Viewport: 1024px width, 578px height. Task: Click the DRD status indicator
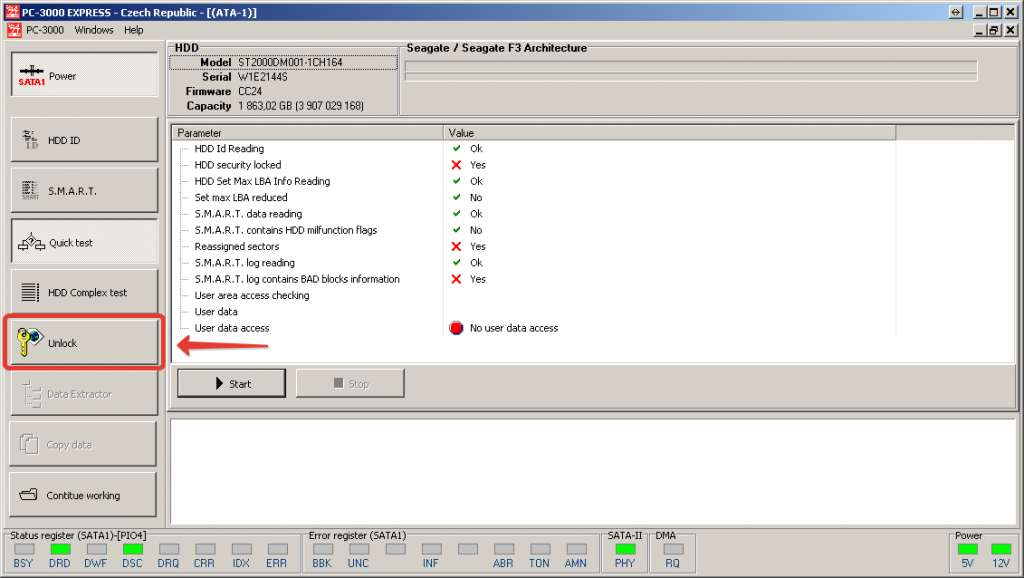tap(60, 549)
